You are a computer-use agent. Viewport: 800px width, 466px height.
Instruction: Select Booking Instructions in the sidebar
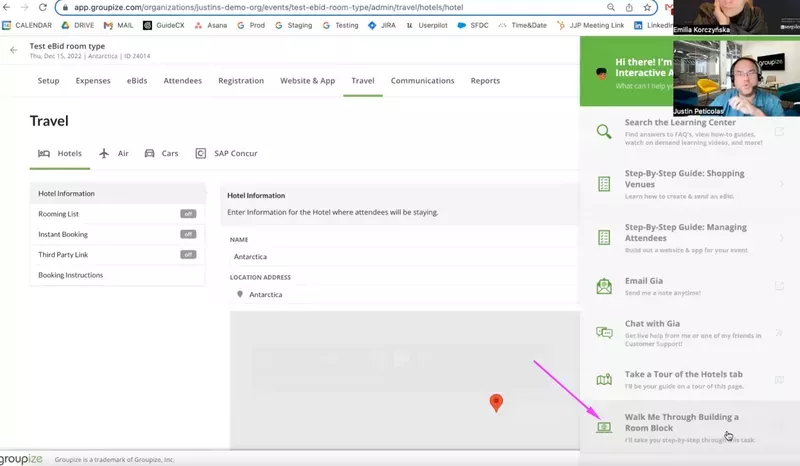coord(70,275)
